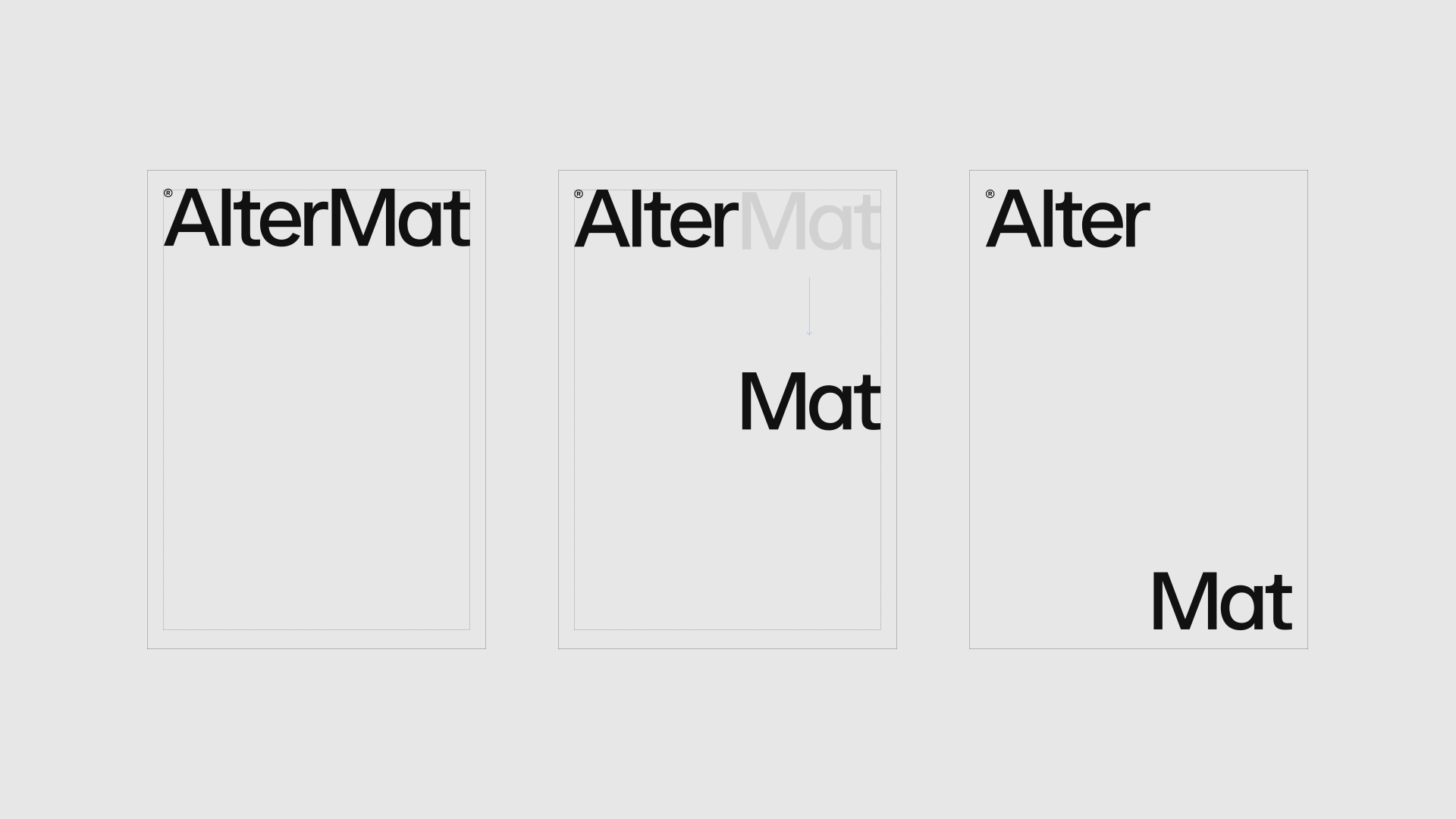This screenshot has width=1456, height=819.
Task: Click the Alter word in the third poster
Action: point(1068,218)
